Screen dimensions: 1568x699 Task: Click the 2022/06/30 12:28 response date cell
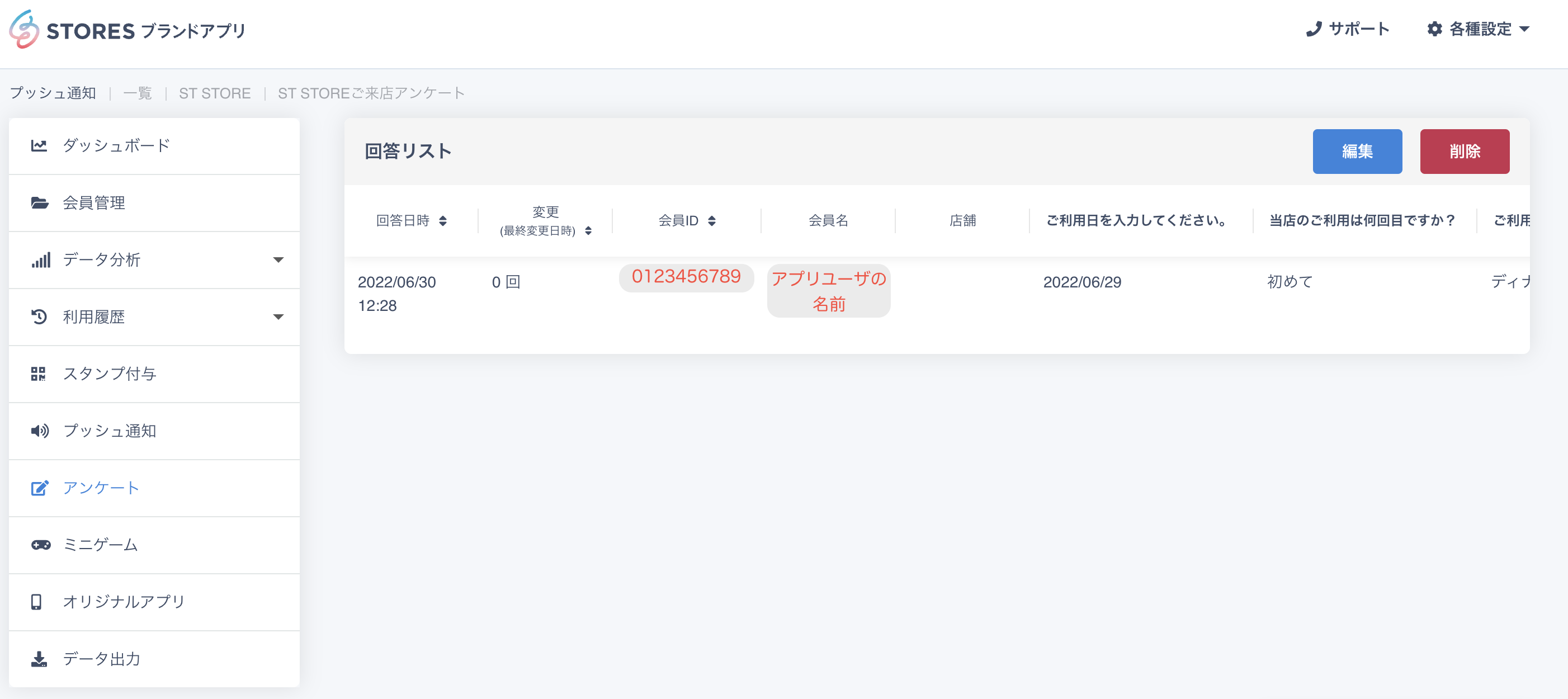397,294
